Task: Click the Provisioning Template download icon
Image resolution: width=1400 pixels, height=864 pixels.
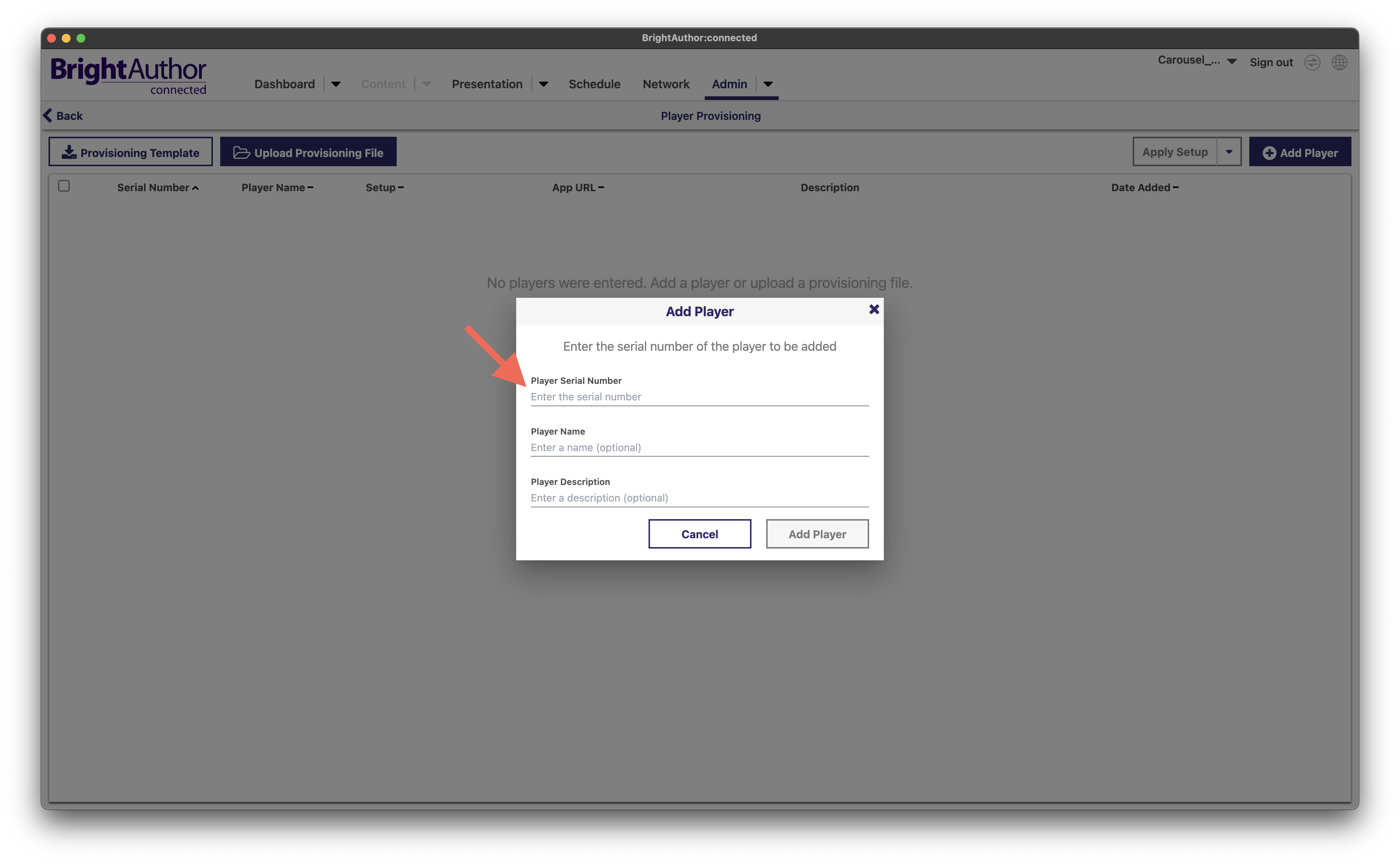Action: [x=69, y=152]
